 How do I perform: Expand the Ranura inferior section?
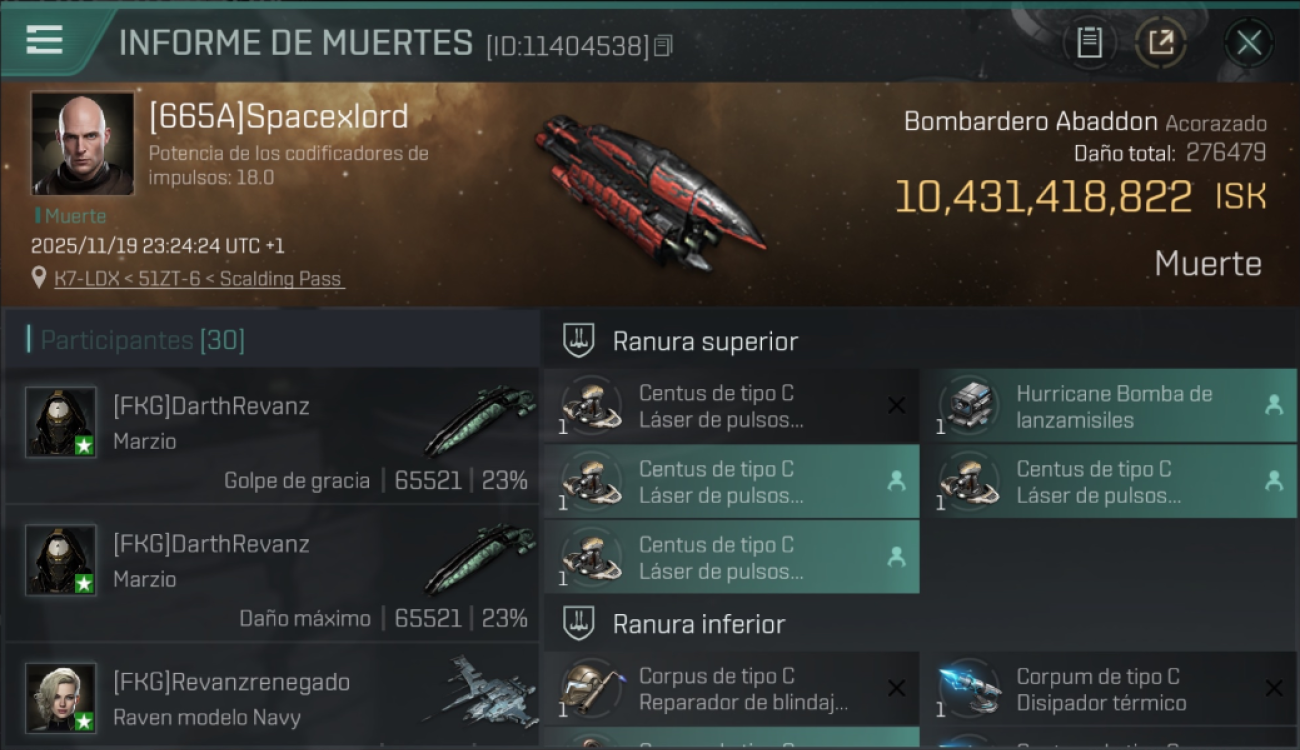pos(699,624)
